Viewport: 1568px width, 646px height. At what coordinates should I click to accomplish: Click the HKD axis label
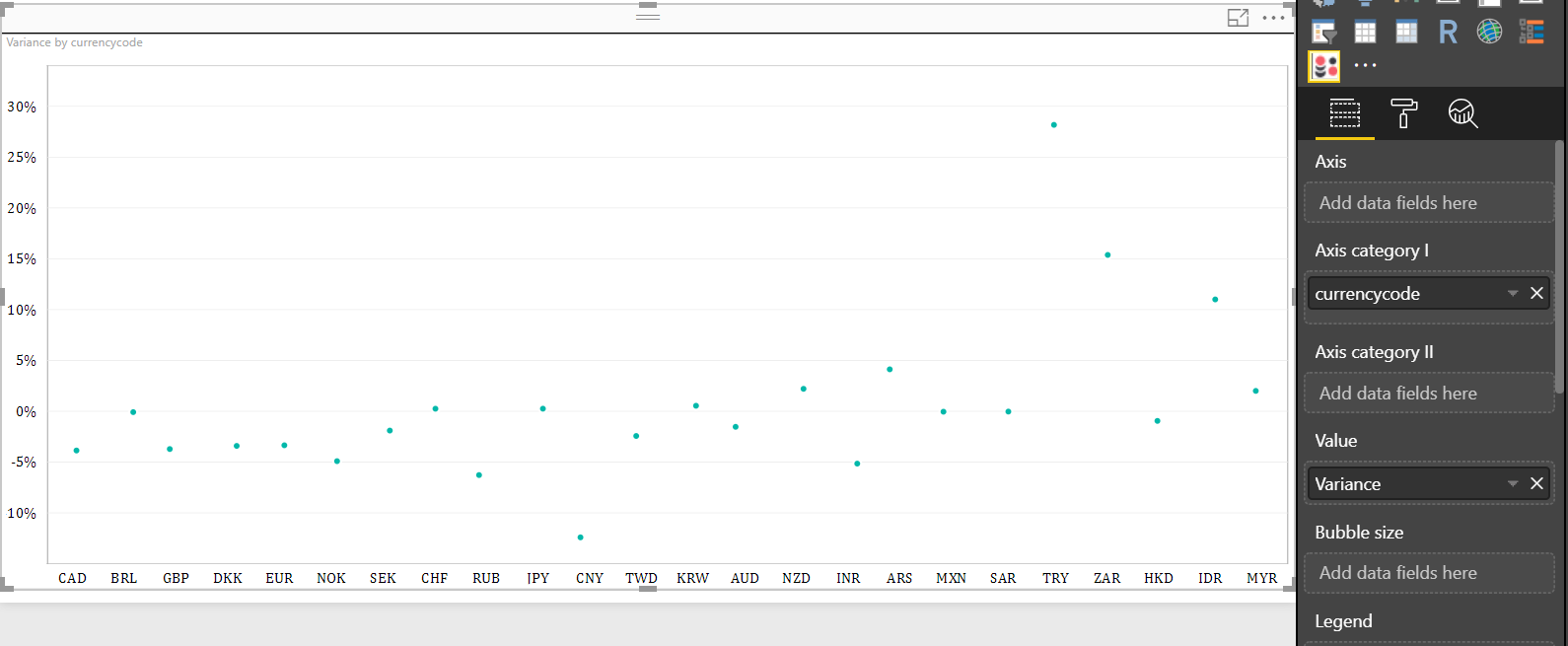click(x=1159, y=578)
